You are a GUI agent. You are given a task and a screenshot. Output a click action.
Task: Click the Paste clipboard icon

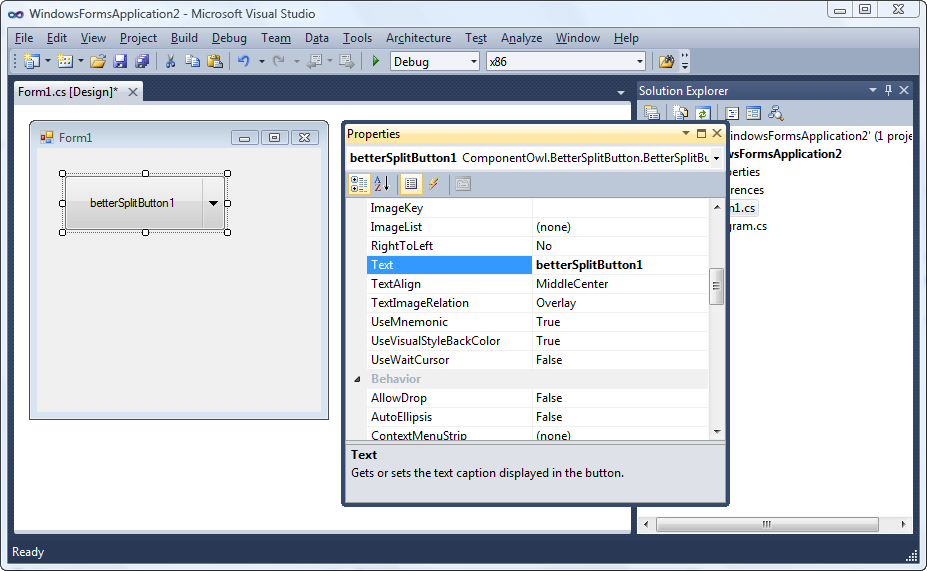214,62
